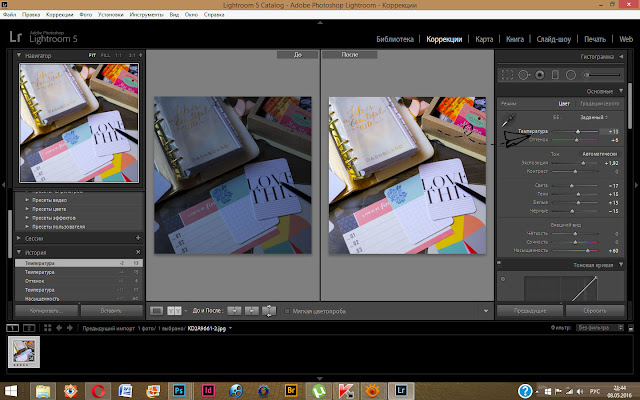Hide left panel via edge arrow
The height and width of the screenshot is (400, 640).
(3, 185)
